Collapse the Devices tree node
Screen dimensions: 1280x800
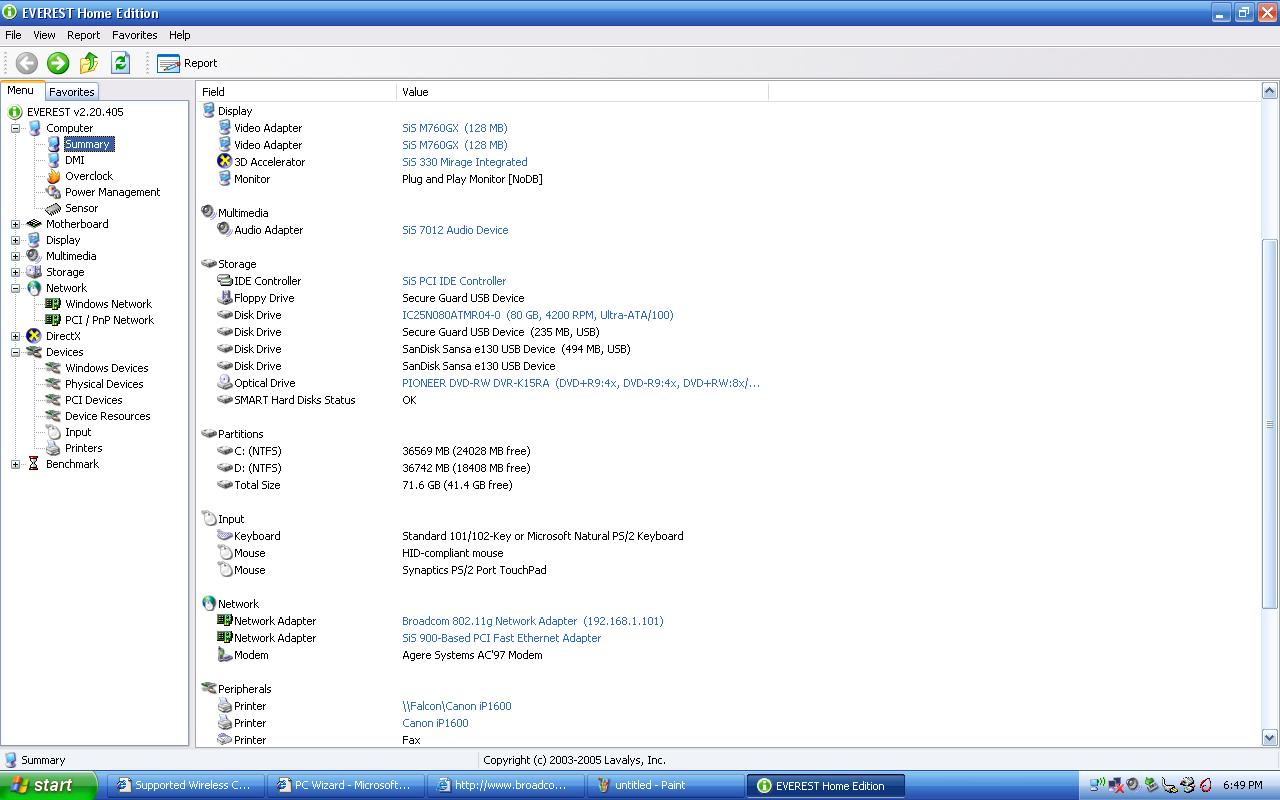pos(15,352)
